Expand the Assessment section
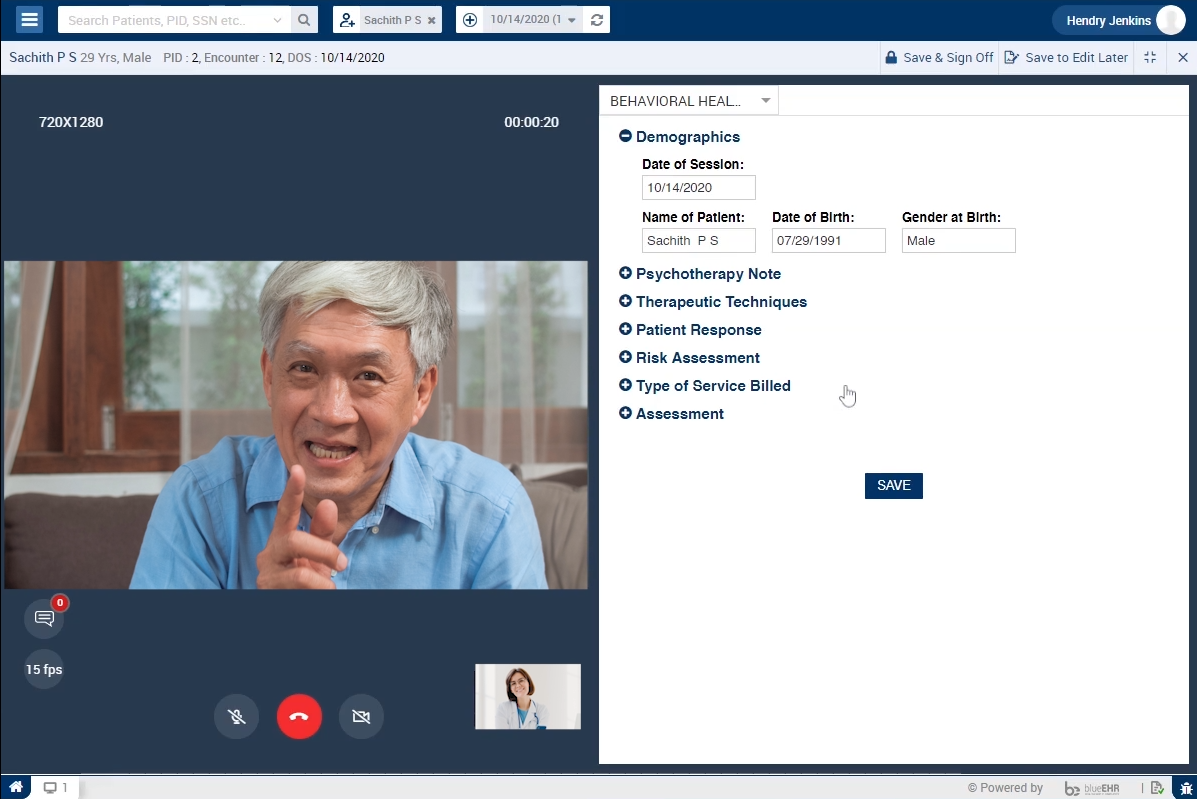Screen dimensions: 1197x799 pos(625,413)
